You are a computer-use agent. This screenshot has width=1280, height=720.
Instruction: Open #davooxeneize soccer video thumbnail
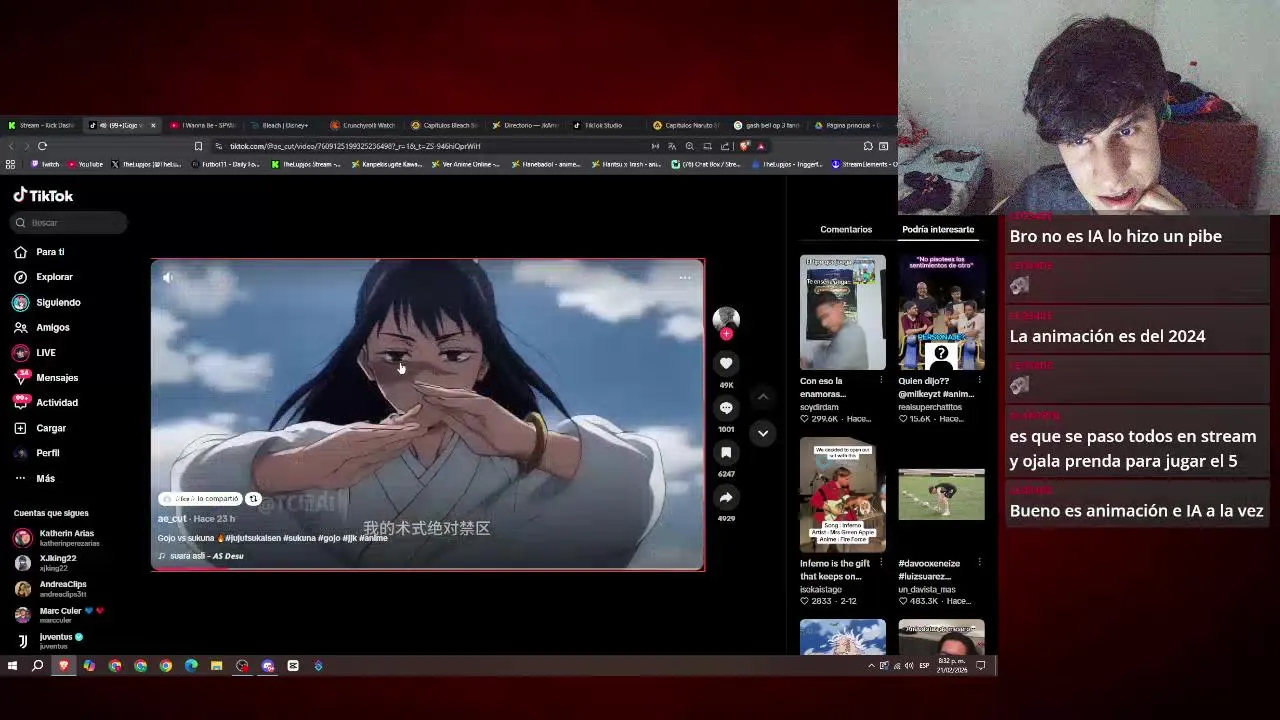[941, 494]
